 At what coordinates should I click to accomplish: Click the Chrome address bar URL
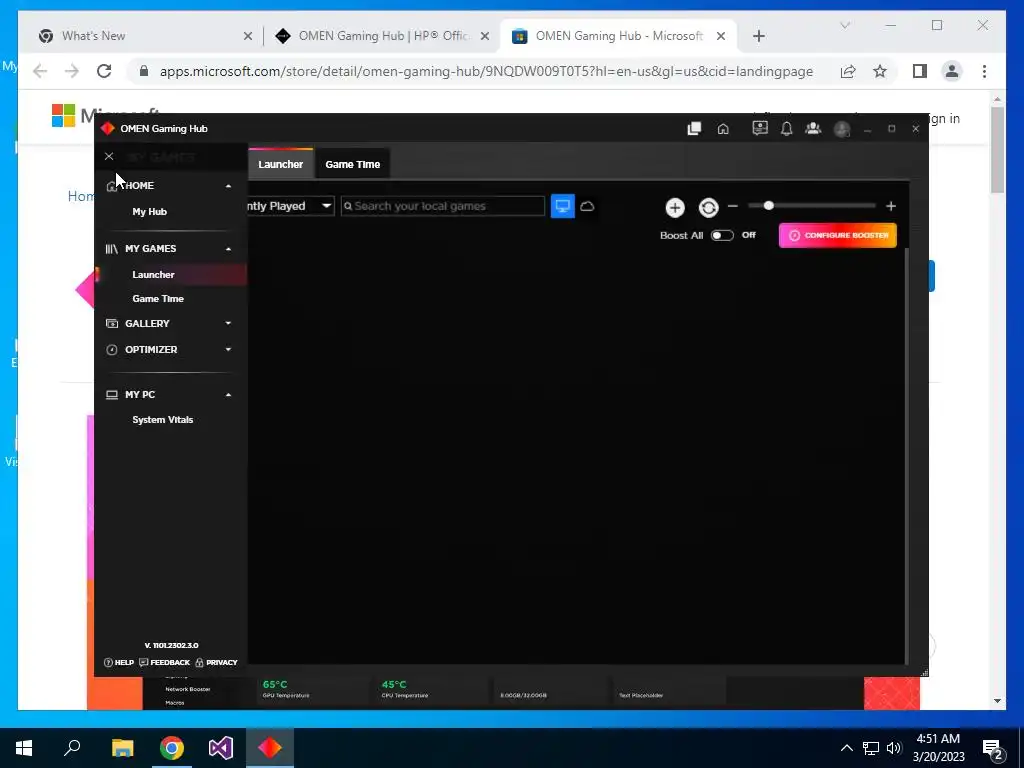pos(487,71)
